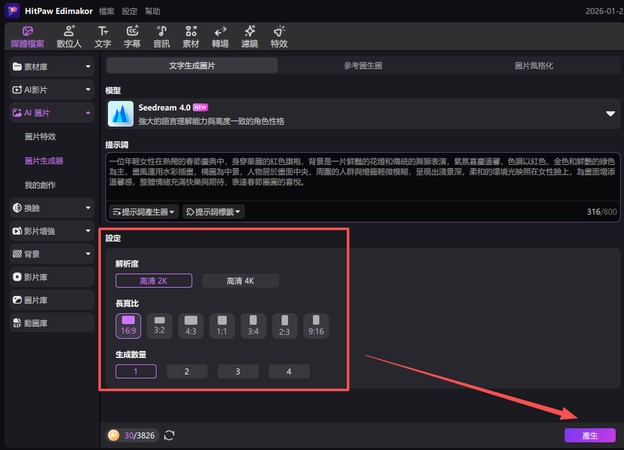Screen dimensions: 624x450
Task: Click the gold credits coin icon
Action: point(113,435)
